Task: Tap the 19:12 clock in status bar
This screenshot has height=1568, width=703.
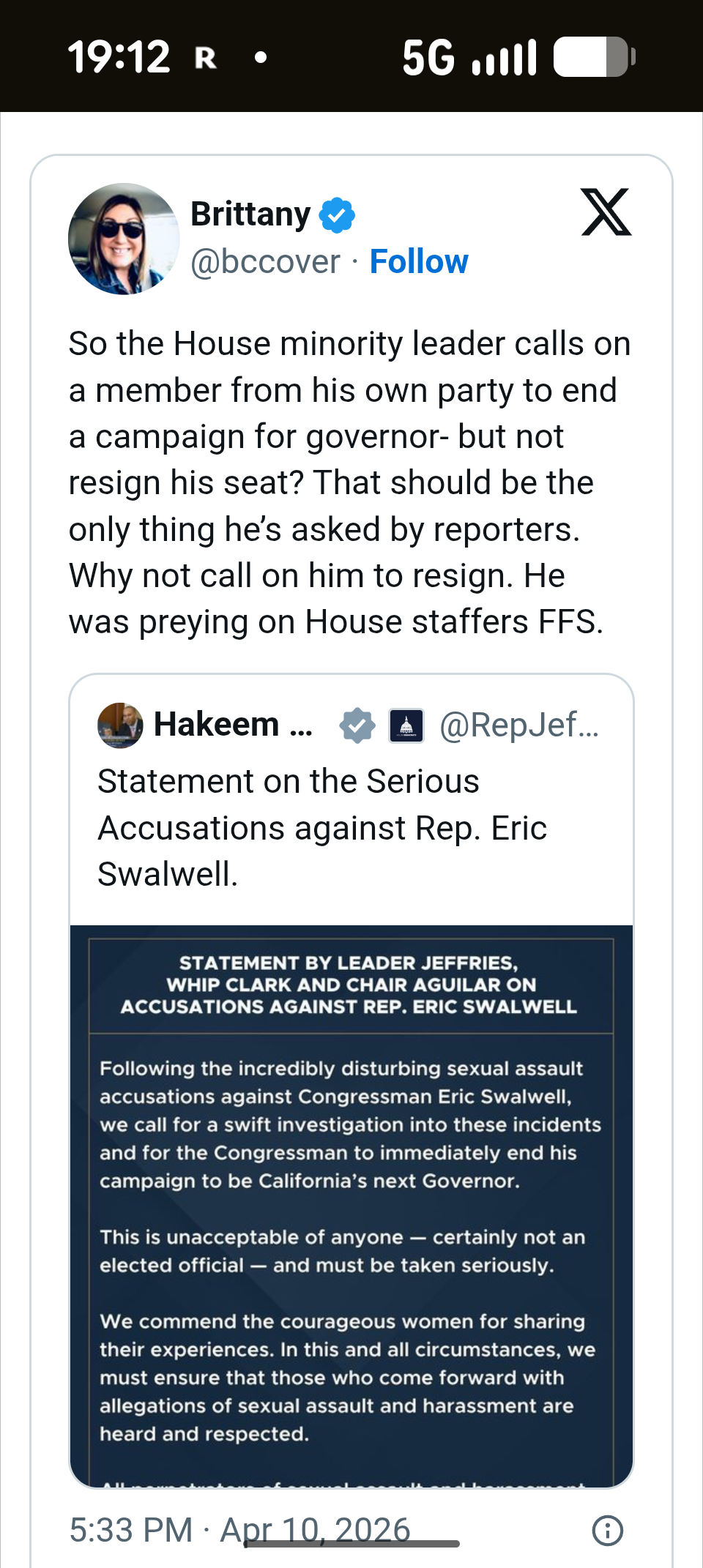Action: coord(119,57)
